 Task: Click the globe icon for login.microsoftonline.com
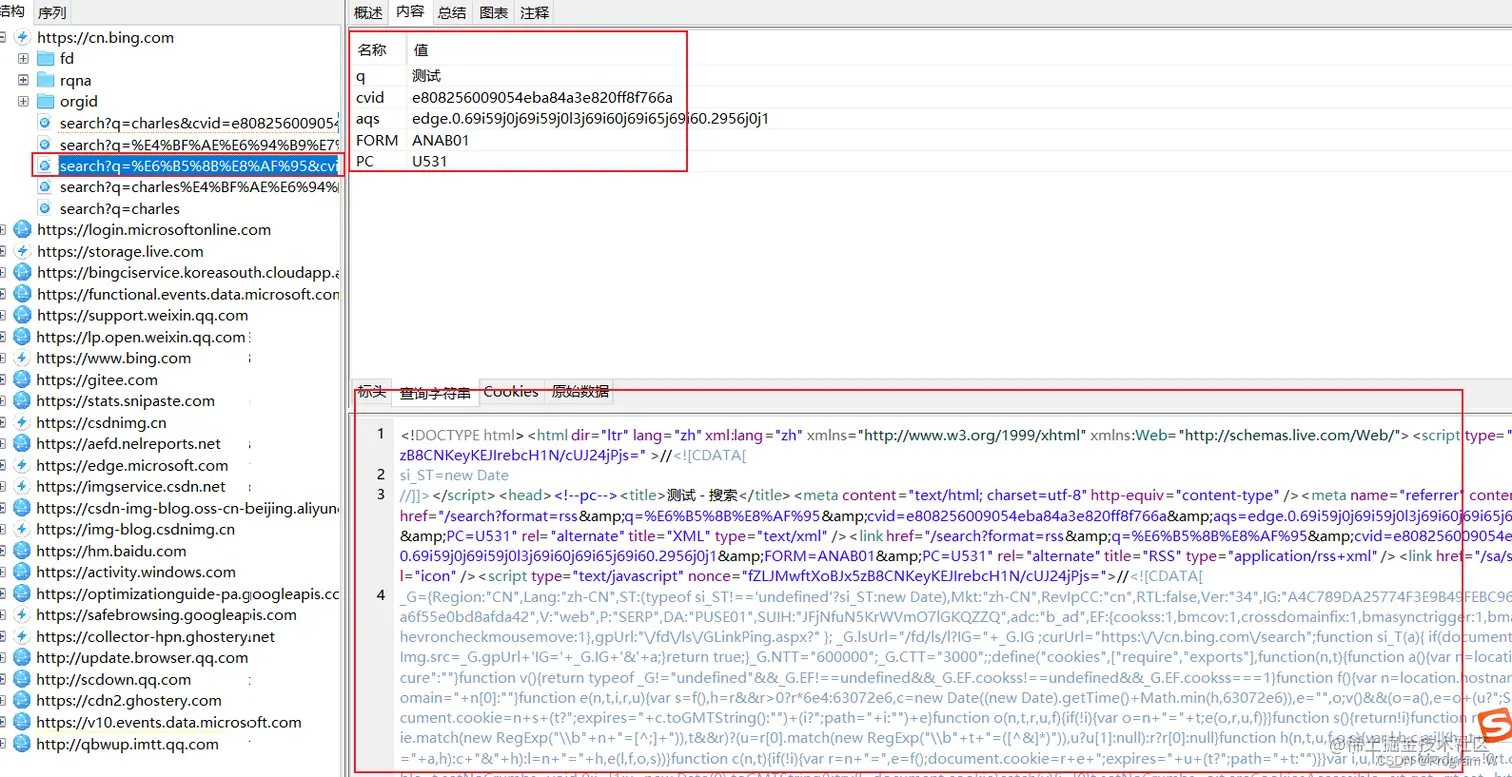point(22,230)
